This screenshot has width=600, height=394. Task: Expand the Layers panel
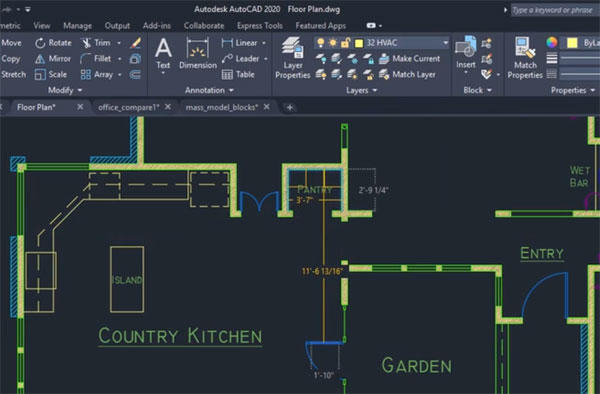362,90
